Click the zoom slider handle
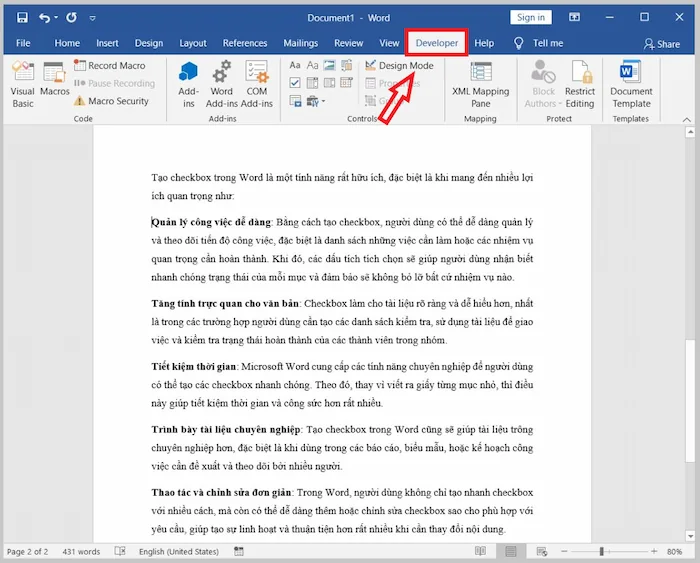This screenshot has height=563, width=700. coord(601,551)
